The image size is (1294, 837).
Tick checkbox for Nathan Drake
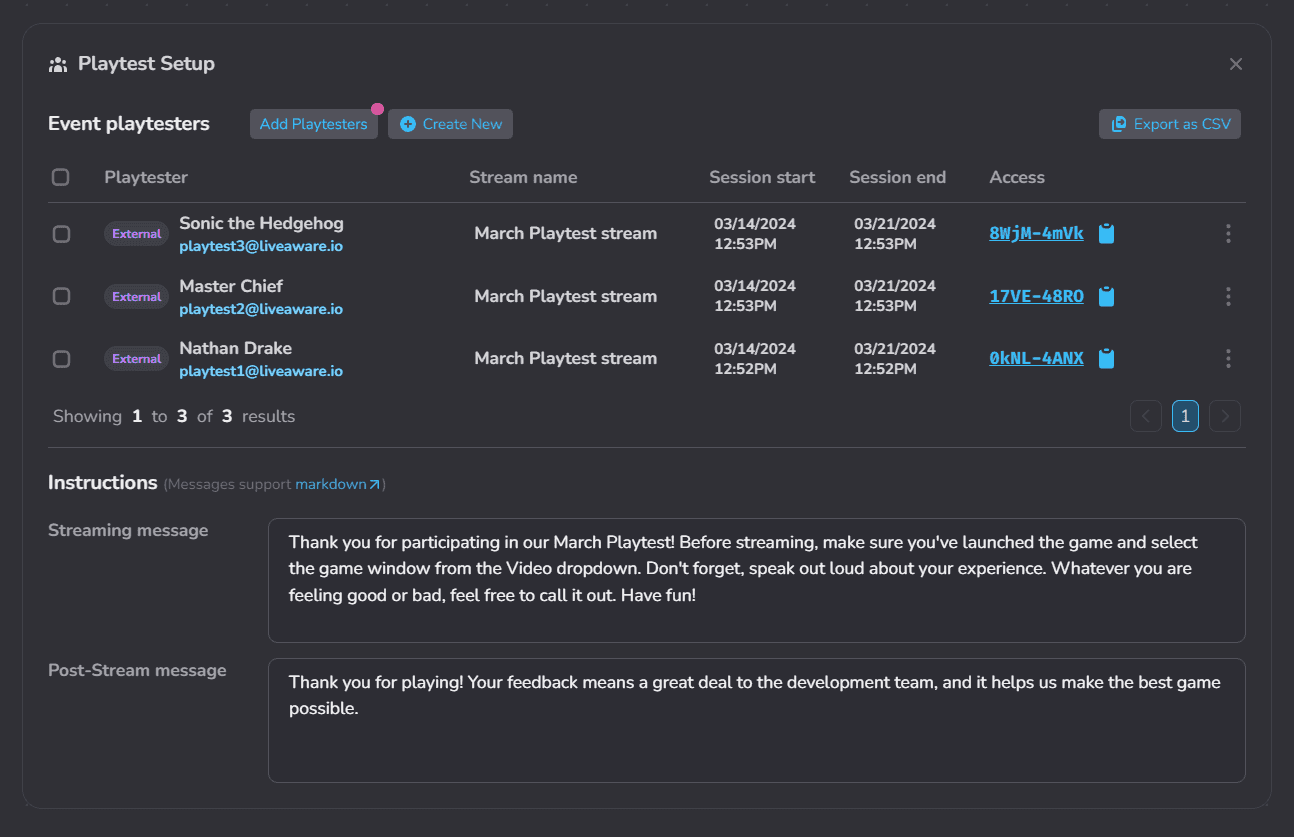tap(61, 359)
